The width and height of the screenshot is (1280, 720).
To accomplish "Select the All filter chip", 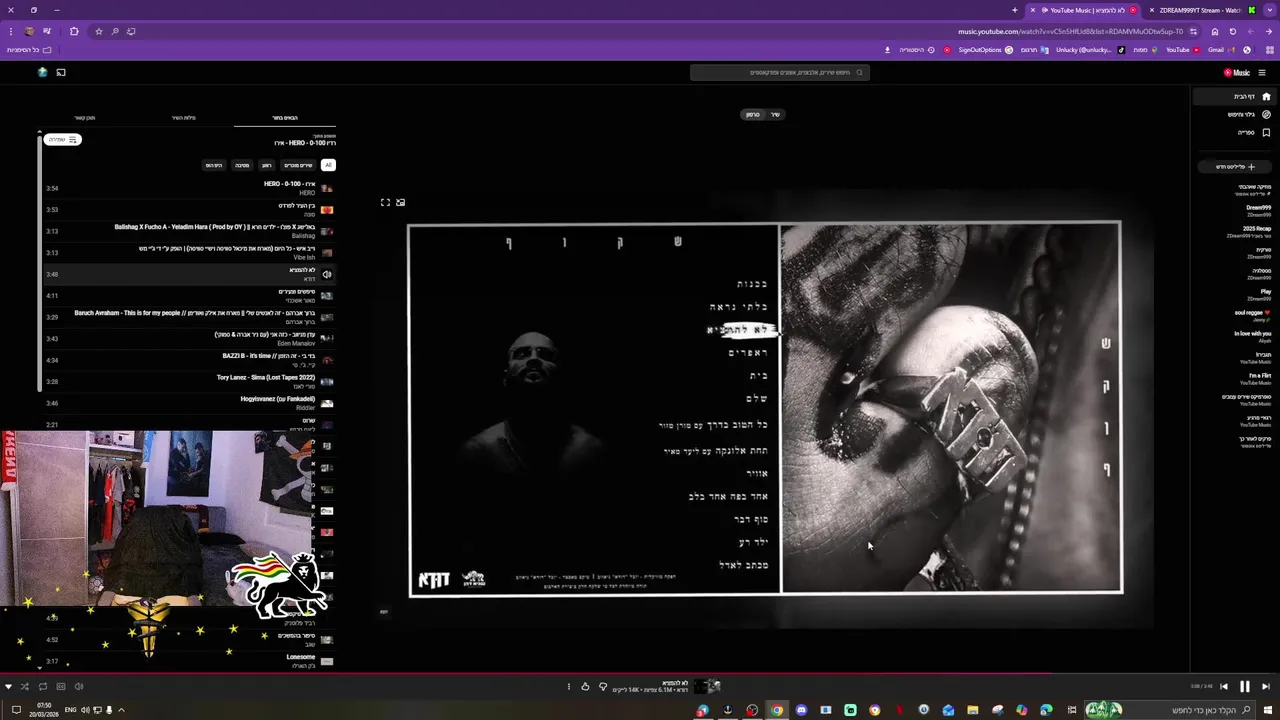I will [328, 165].
